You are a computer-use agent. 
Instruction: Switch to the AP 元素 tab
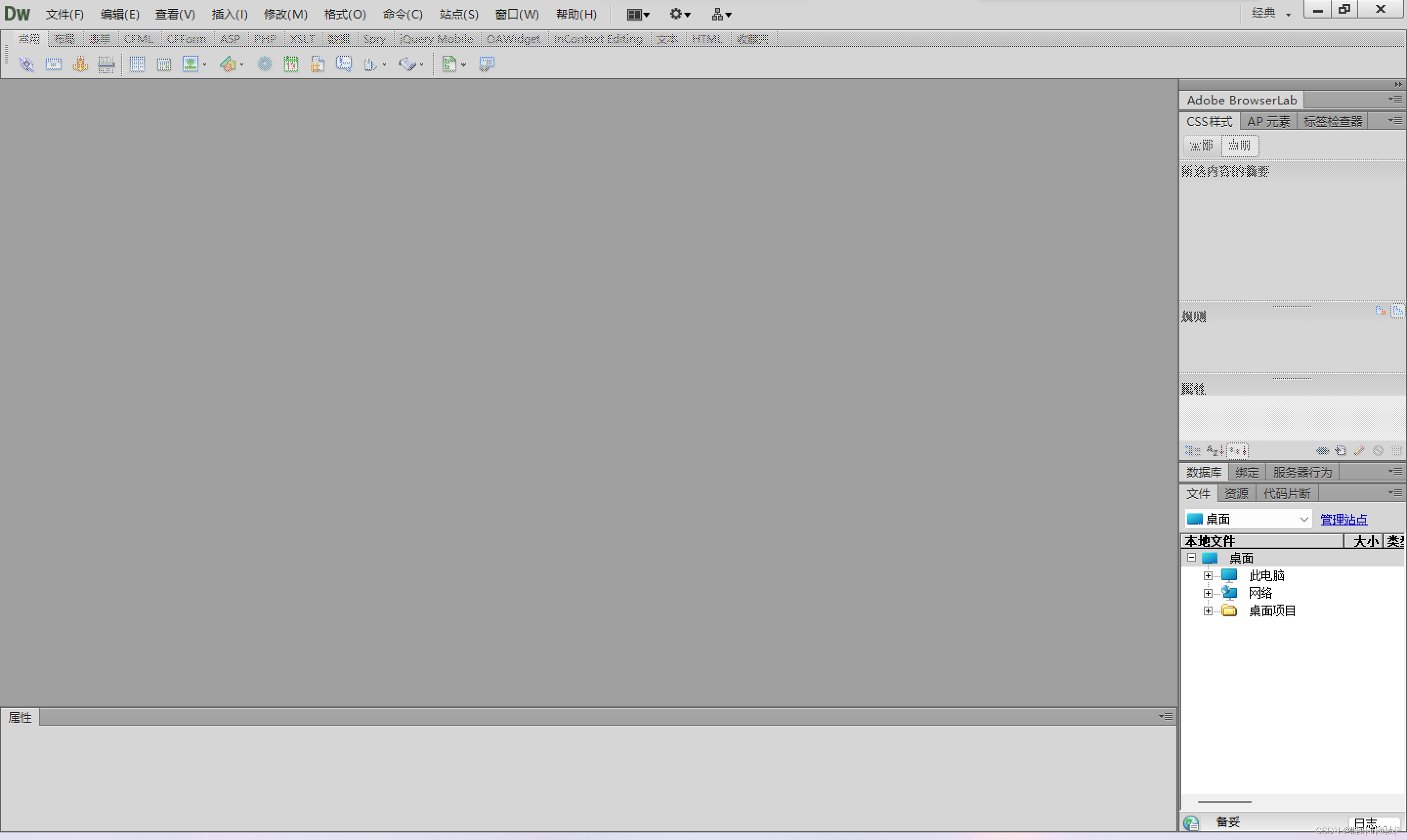coord(1268,122)
